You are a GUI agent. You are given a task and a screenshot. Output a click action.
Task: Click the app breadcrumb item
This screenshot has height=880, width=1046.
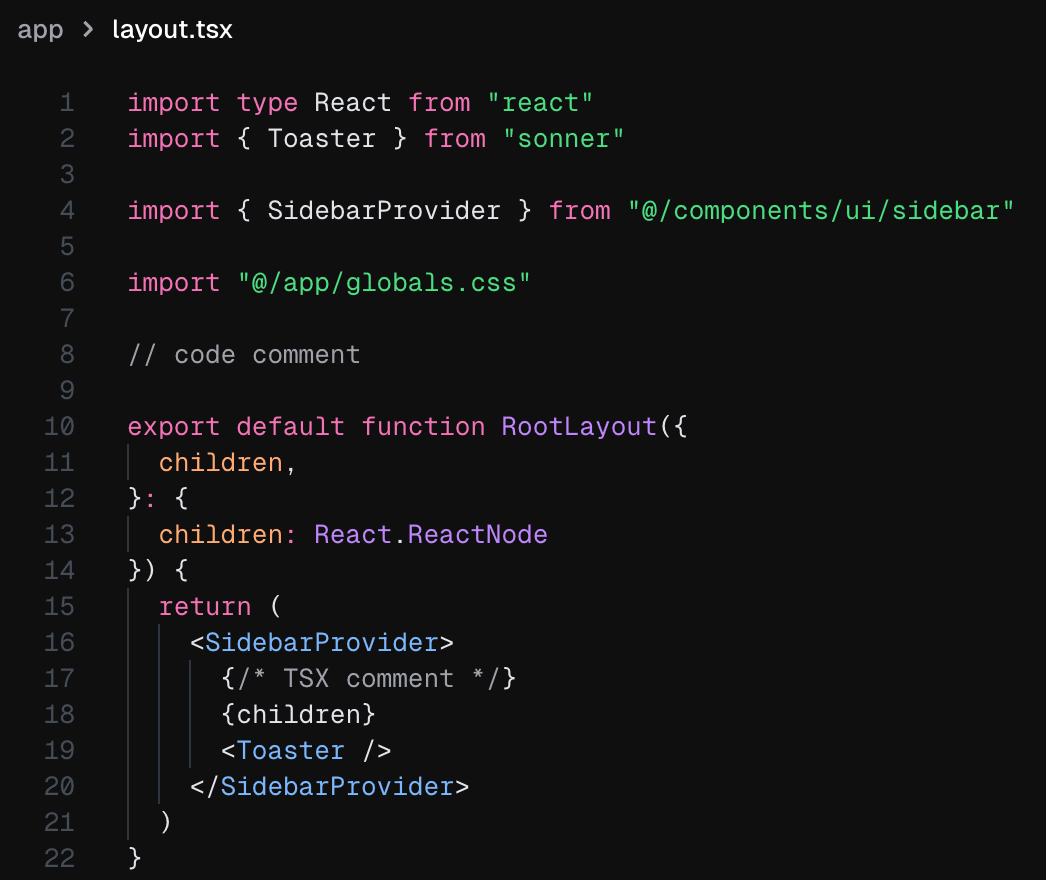click(x=39, y=29)
